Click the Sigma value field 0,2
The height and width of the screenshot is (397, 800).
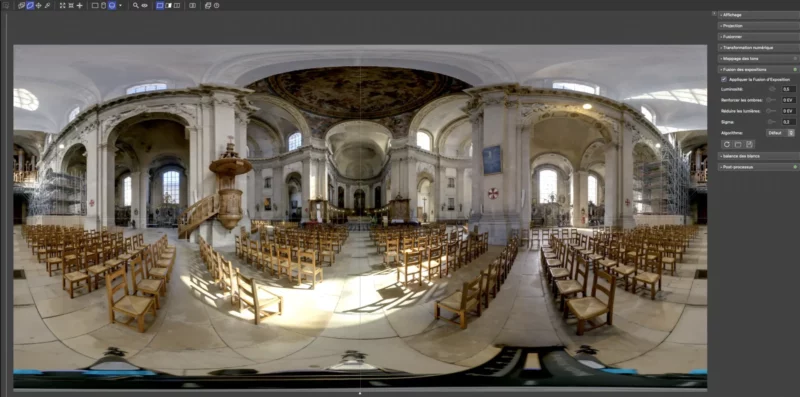(x=789, y=122)
